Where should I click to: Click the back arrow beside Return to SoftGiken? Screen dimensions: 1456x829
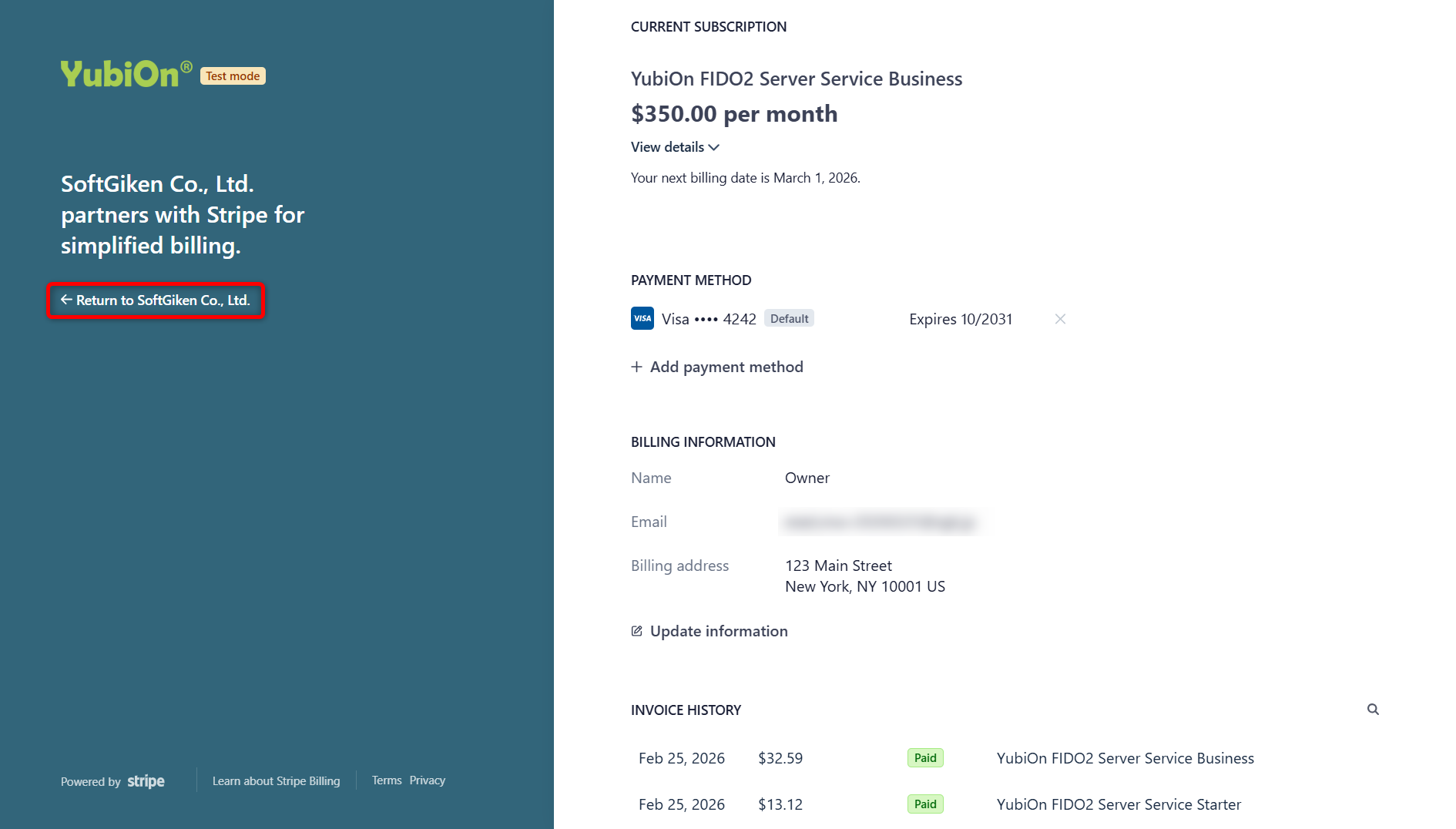coord(65,300)
